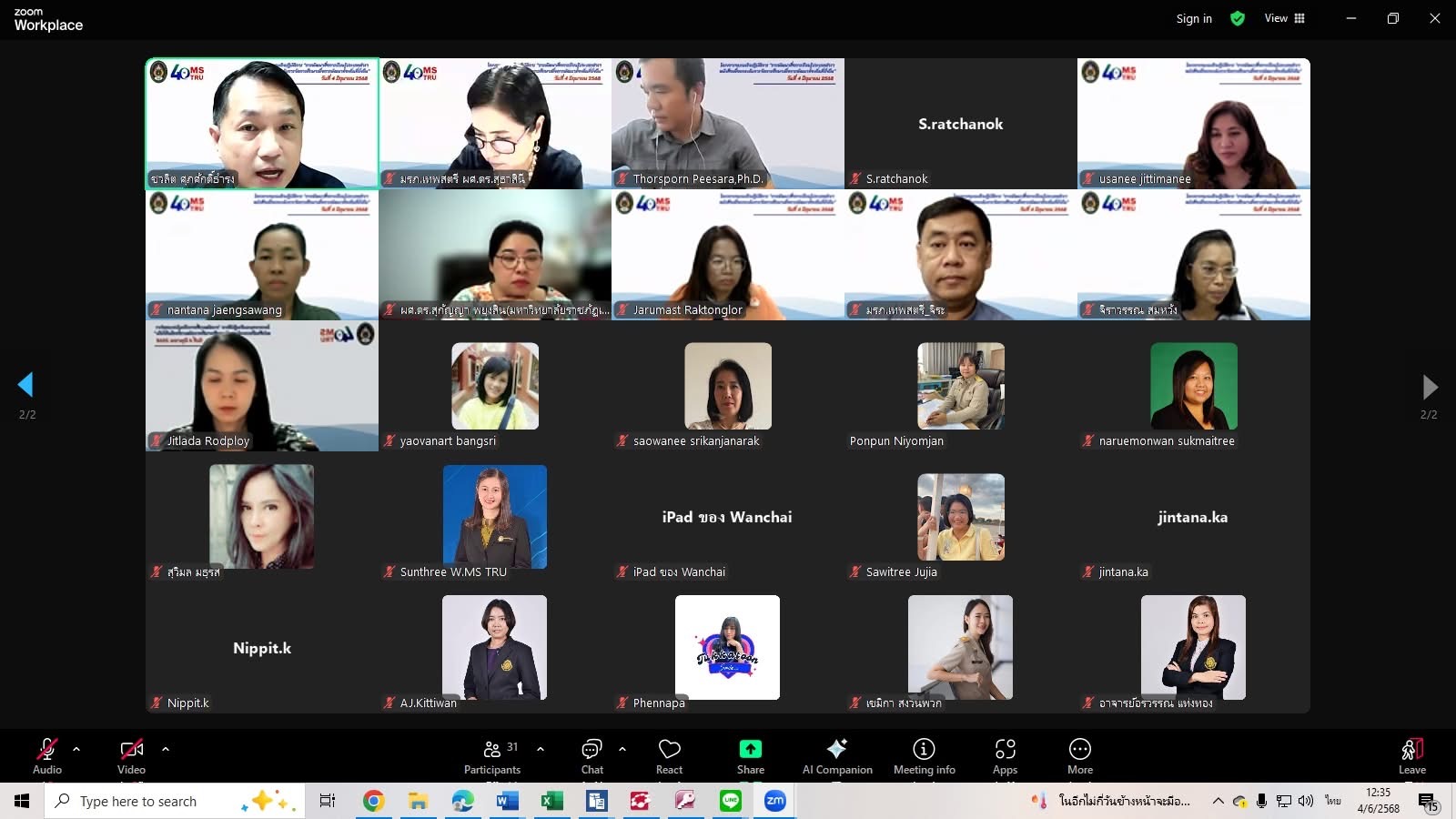Expand the arrow next to Participants
Image resolution: width=1456 pixels, height=819 pixels.
click(541, 749)
